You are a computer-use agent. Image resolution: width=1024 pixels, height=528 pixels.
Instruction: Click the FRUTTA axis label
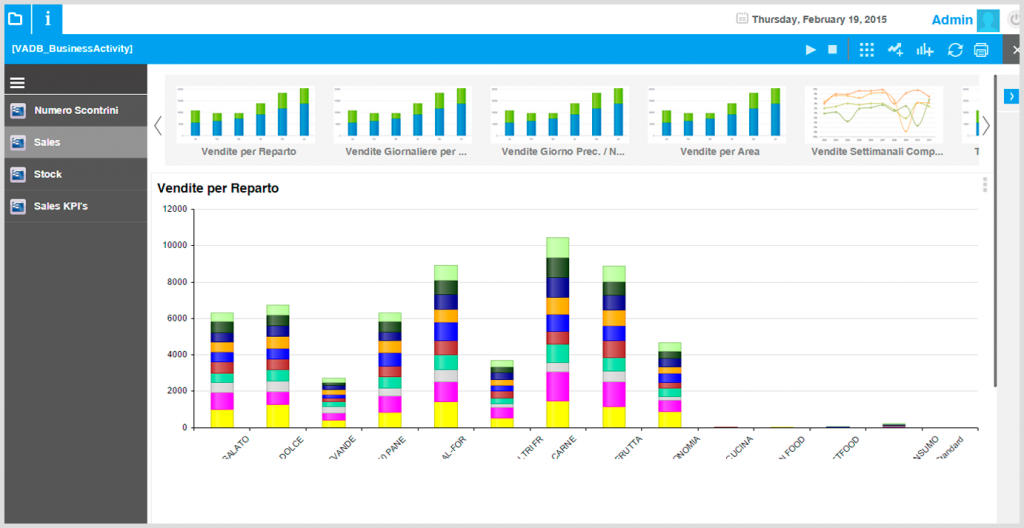click(x=630, y=446)
